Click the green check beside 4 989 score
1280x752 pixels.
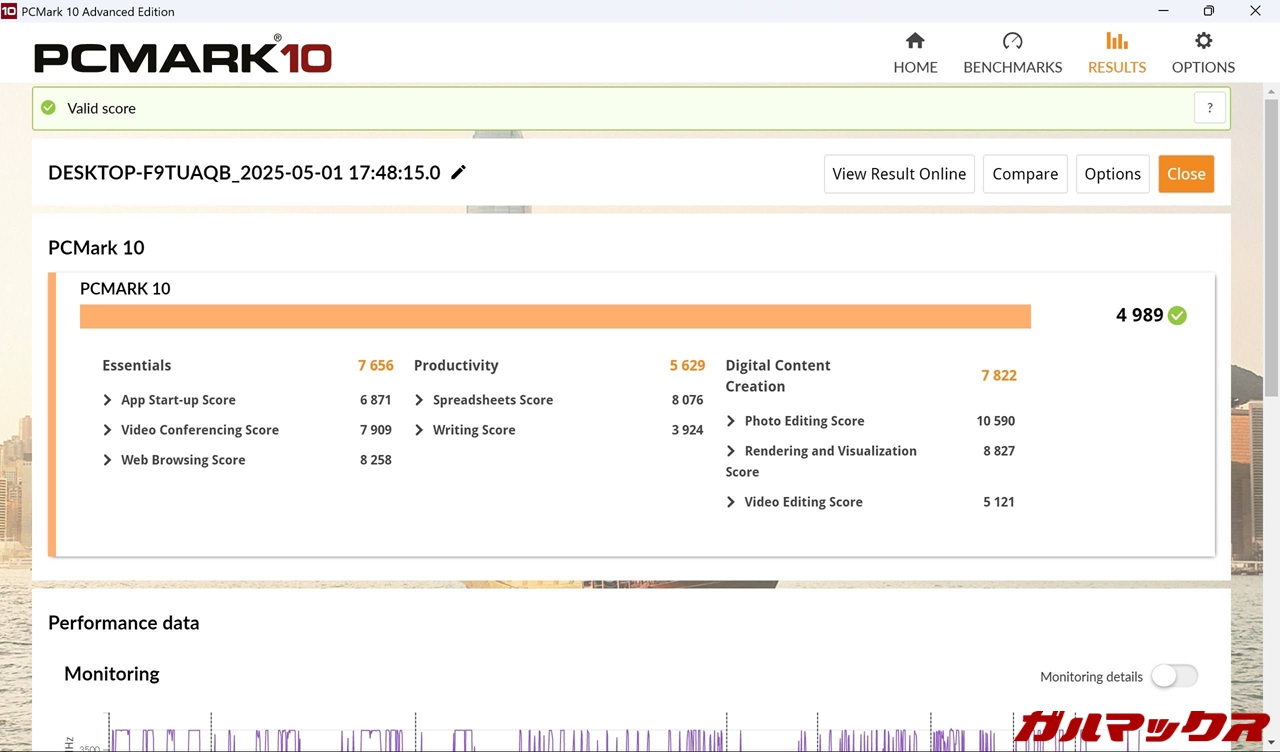(x=1178, y=316)
